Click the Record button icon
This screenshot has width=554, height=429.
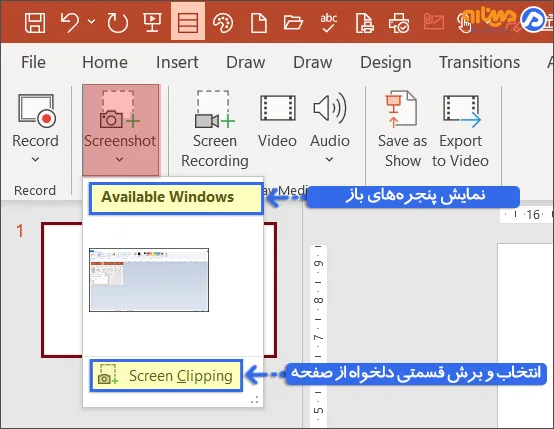(x=37, y=110)
